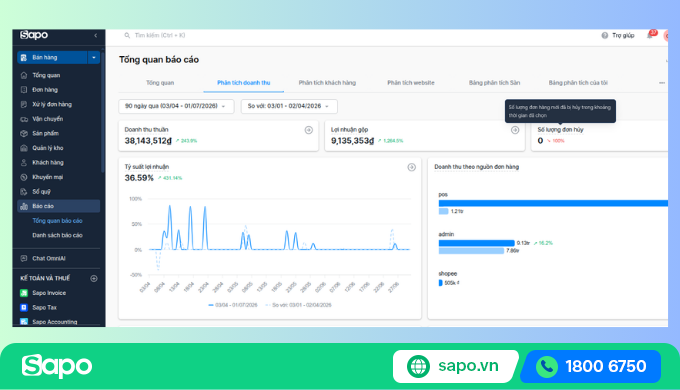Image resolution: width=680 pixels, height=390 pixels.
Task: Open Lợi nhuận gộp detail arrow icon
Action: (515, 130)
